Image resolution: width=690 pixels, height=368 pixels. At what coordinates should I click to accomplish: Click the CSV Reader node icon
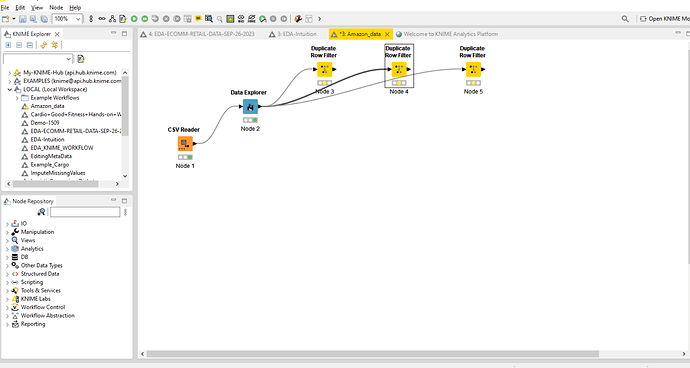(x=185, y=144)
